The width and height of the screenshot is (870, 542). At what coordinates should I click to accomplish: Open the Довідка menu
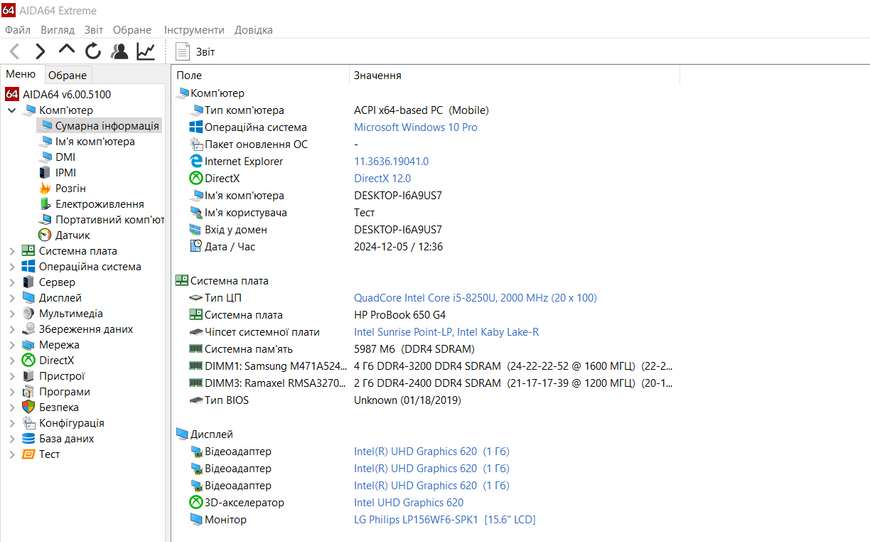pyautogui.click(x=254, y=30)
